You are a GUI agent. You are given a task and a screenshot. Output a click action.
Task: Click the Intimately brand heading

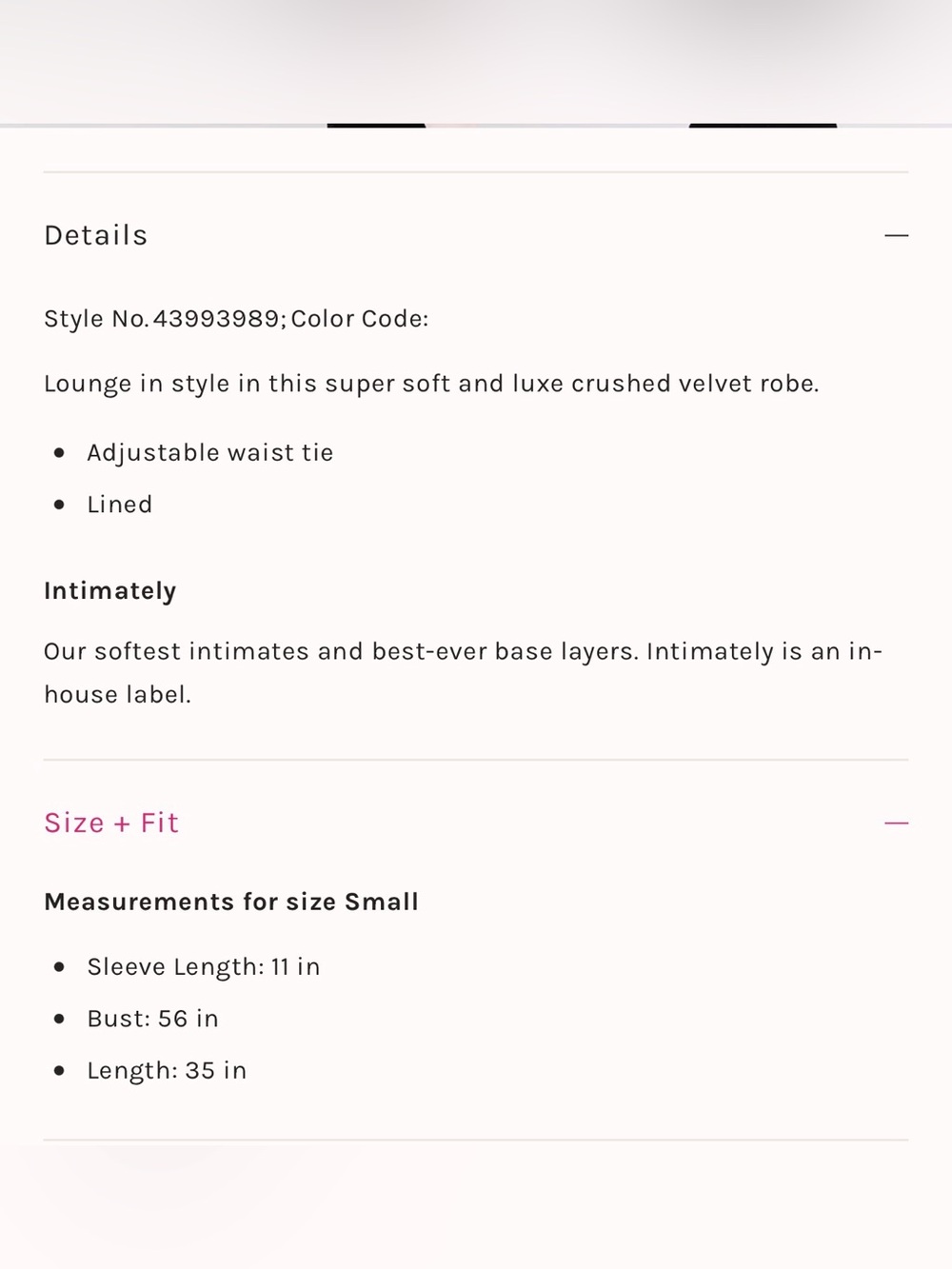click(110, 591)
